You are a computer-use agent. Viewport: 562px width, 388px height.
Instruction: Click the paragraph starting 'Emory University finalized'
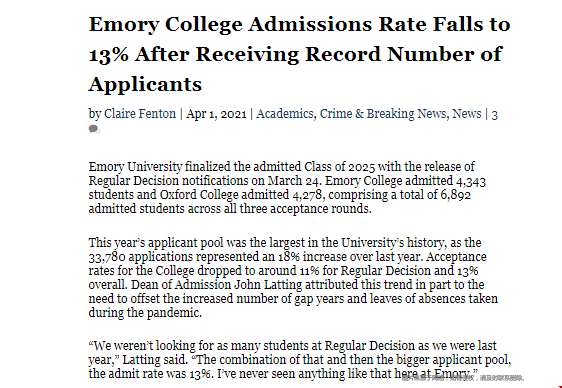click(x=287, y=188)
